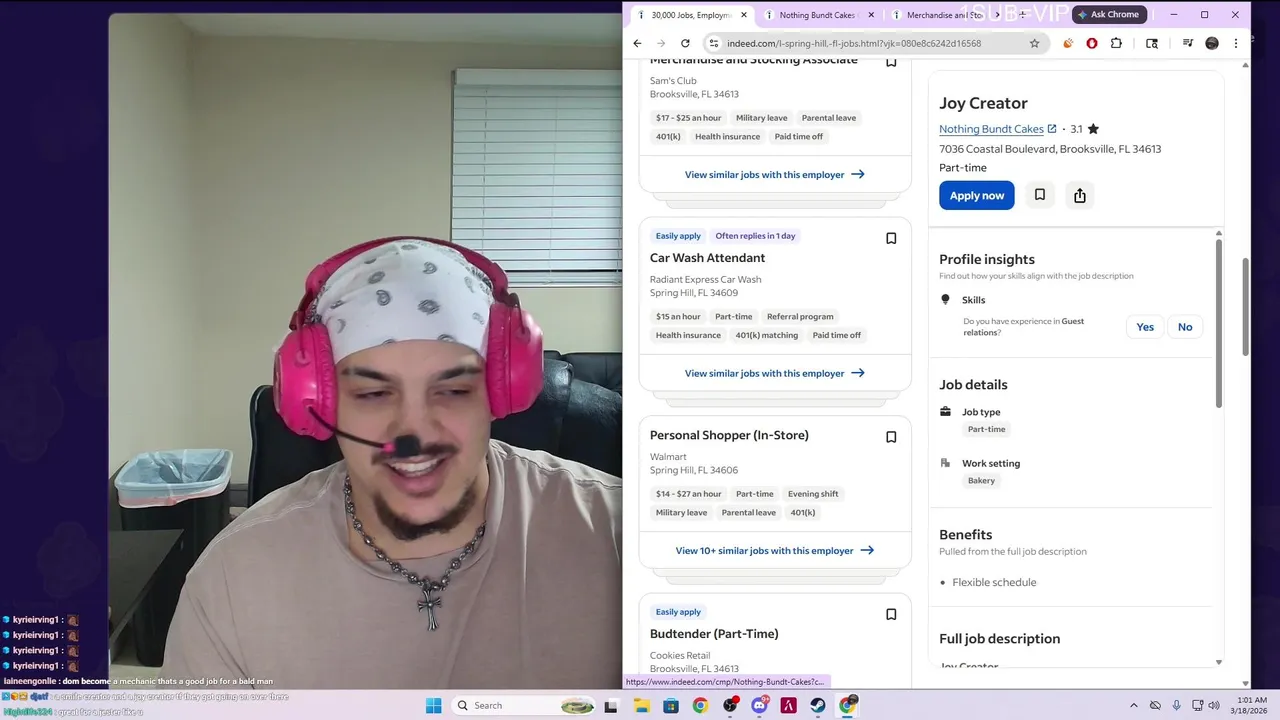
Task: View 10+ similar jobs with Walmart
Action: tap(775, 550)
